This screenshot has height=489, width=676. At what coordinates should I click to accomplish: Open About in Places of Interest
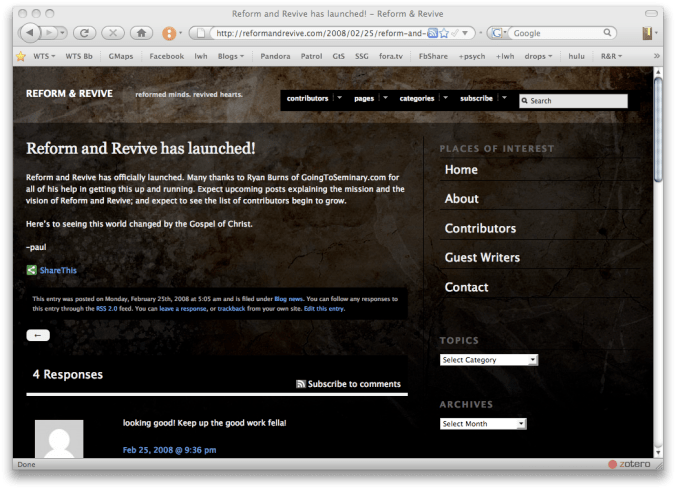tap(461, 199)
